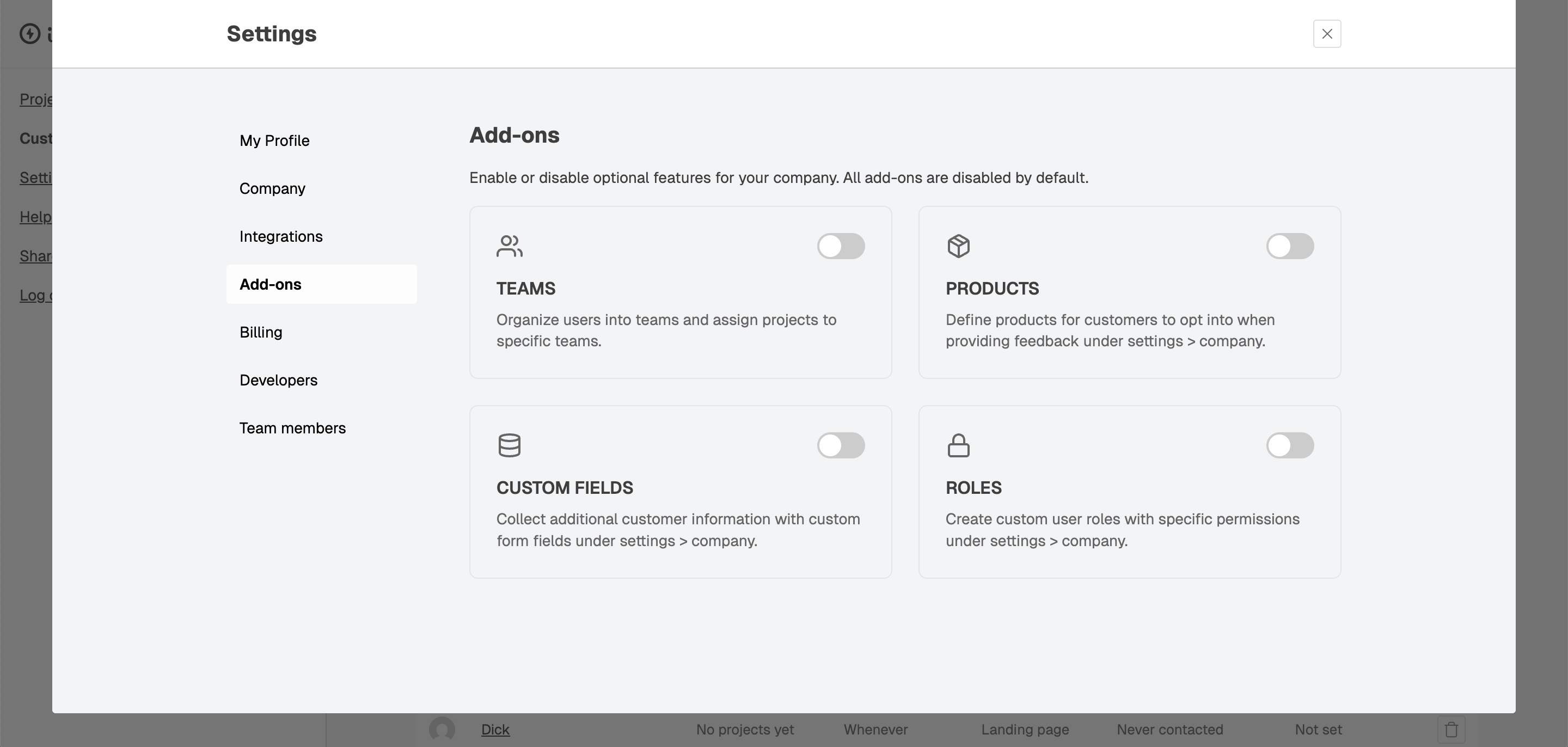Click the Roles lock icon

958,445
